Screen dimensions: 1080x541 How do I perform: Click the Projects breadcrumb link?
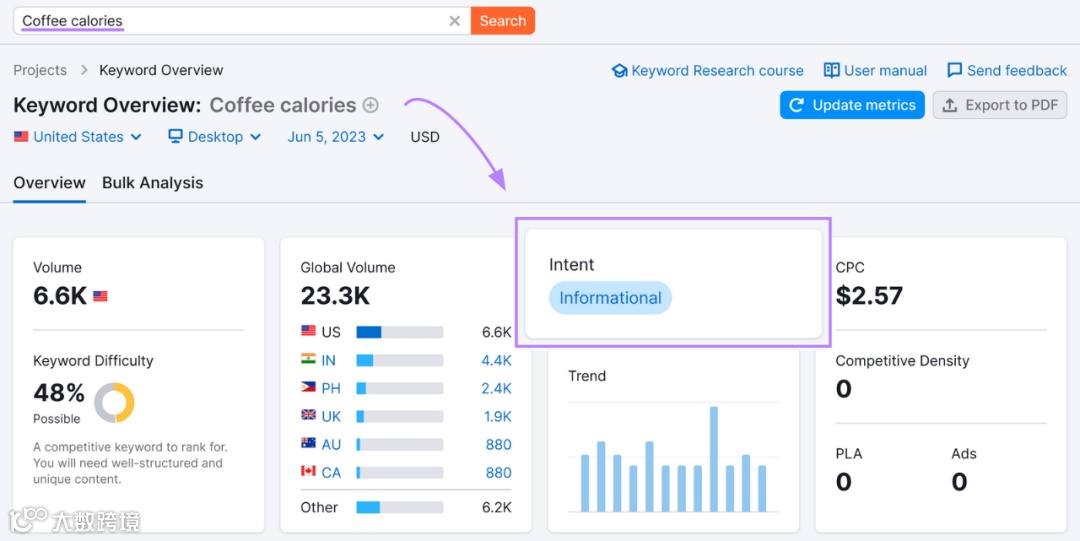point(40,70)
